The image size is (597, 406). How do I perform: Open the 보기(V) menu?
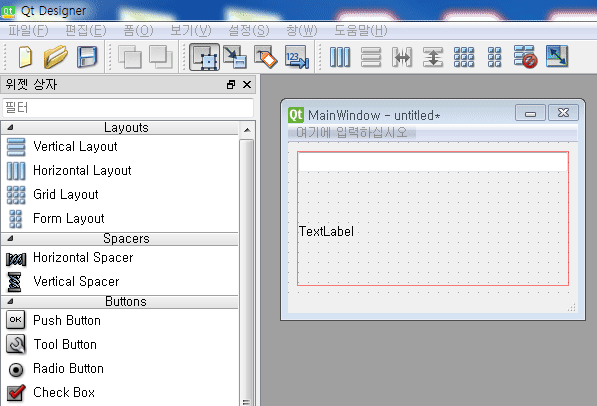[190, 30]
